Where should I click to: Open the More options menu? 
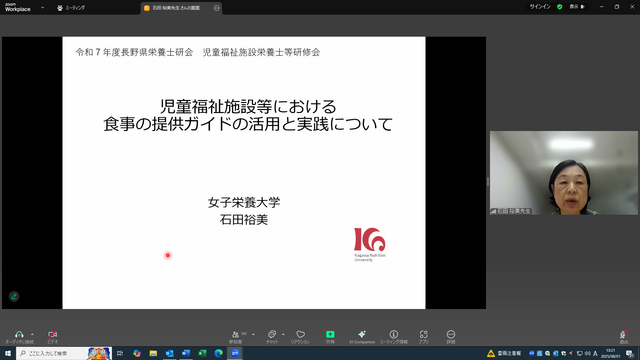(x=451, y=337)
